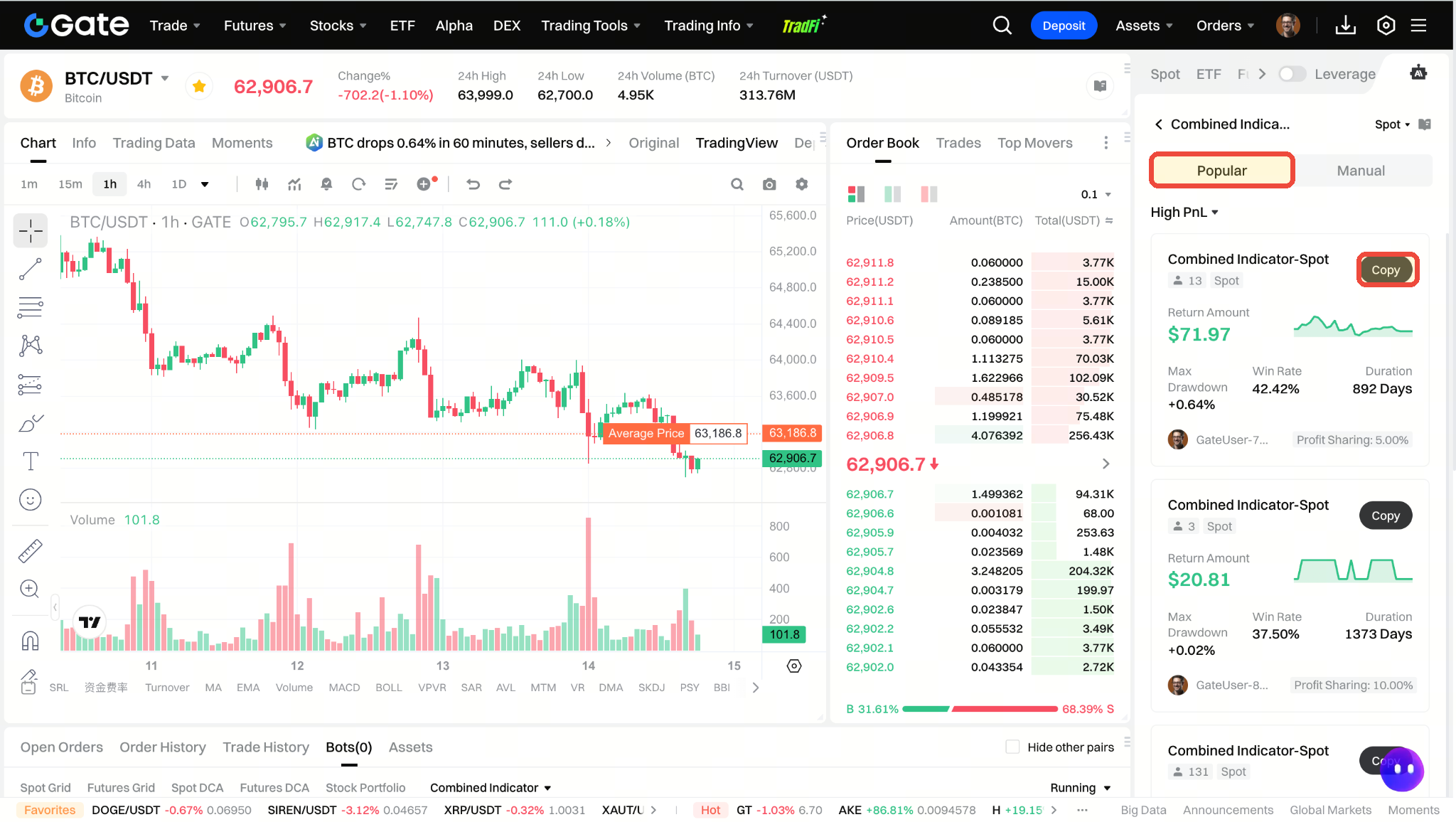Switch chart to 15m timeframe
This screenshot has height=822, width=1456.
click(70, 184)
